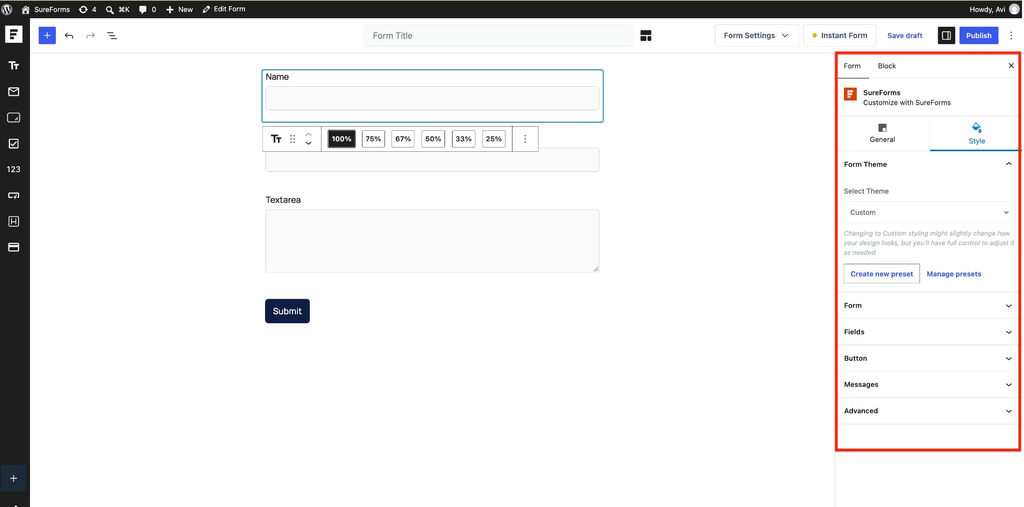Set field width to 67%

coord(403,139)
